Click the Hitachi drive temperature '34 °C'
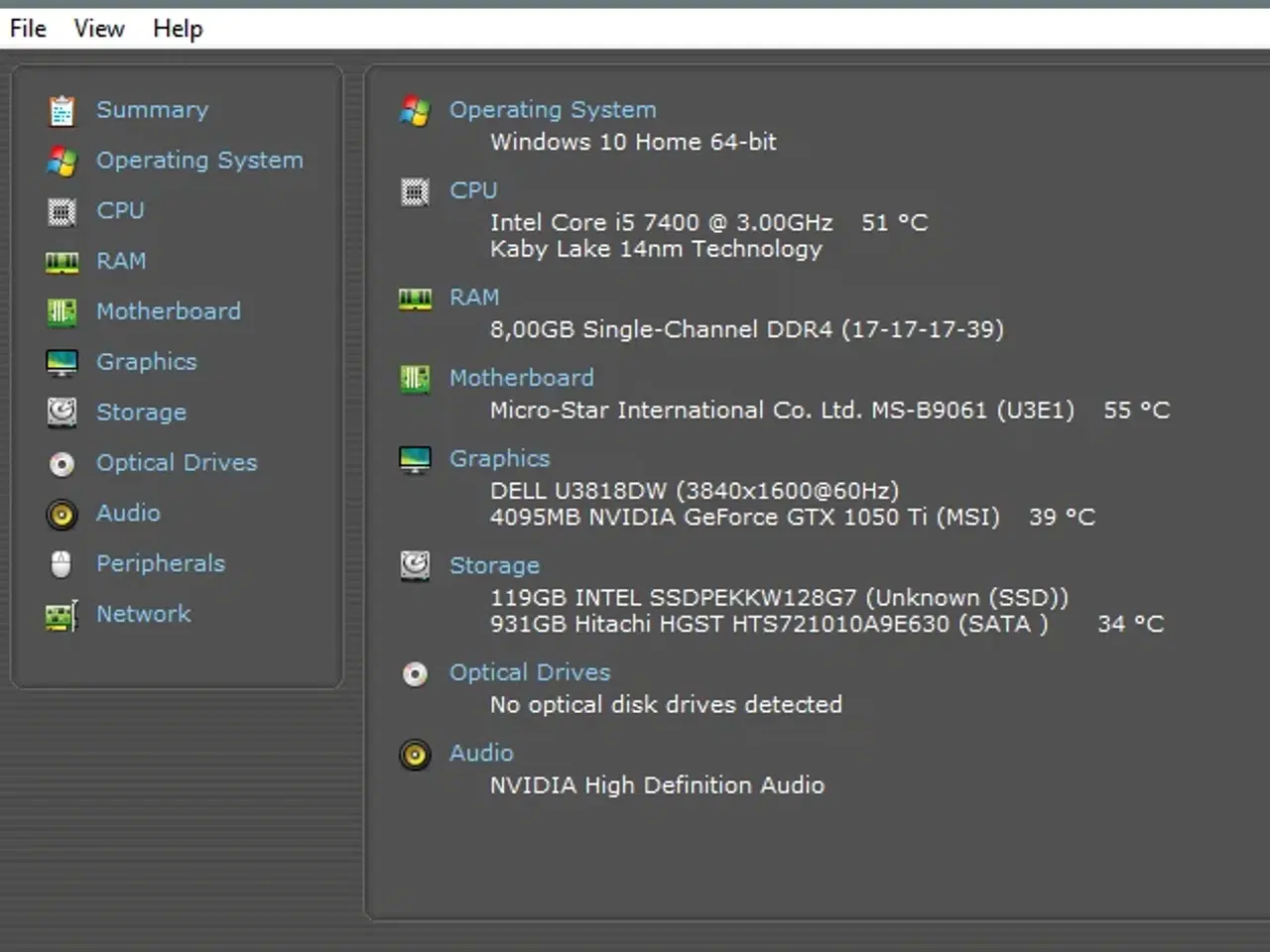1270x952 pixels. [1131, 624]
